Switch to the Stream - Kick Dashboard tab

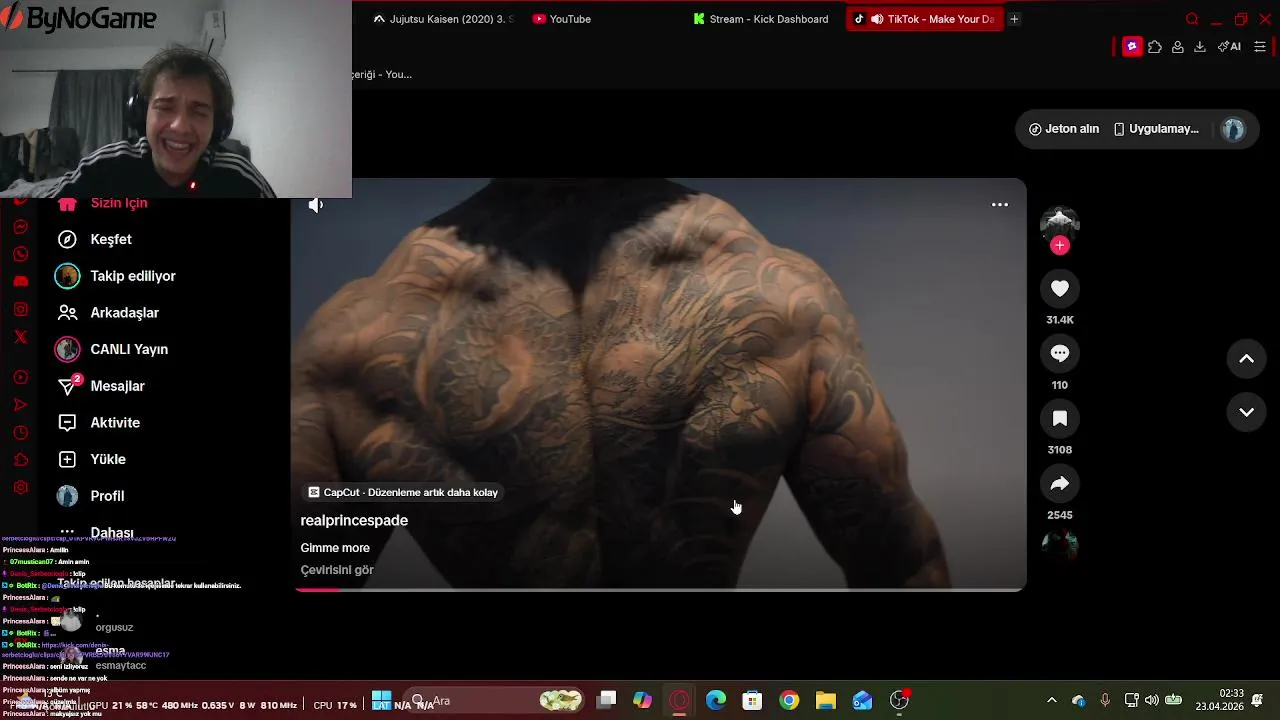tap(761, 19)
